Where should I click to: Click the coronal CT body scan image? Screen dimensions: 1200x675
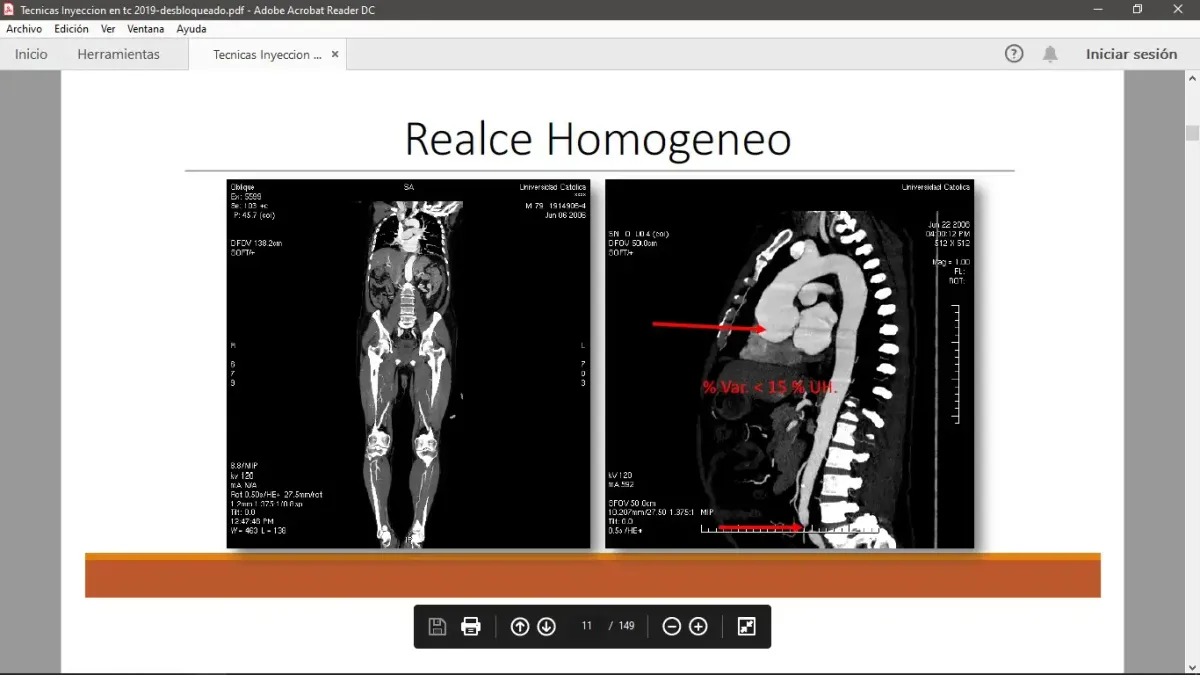point(408,364)
